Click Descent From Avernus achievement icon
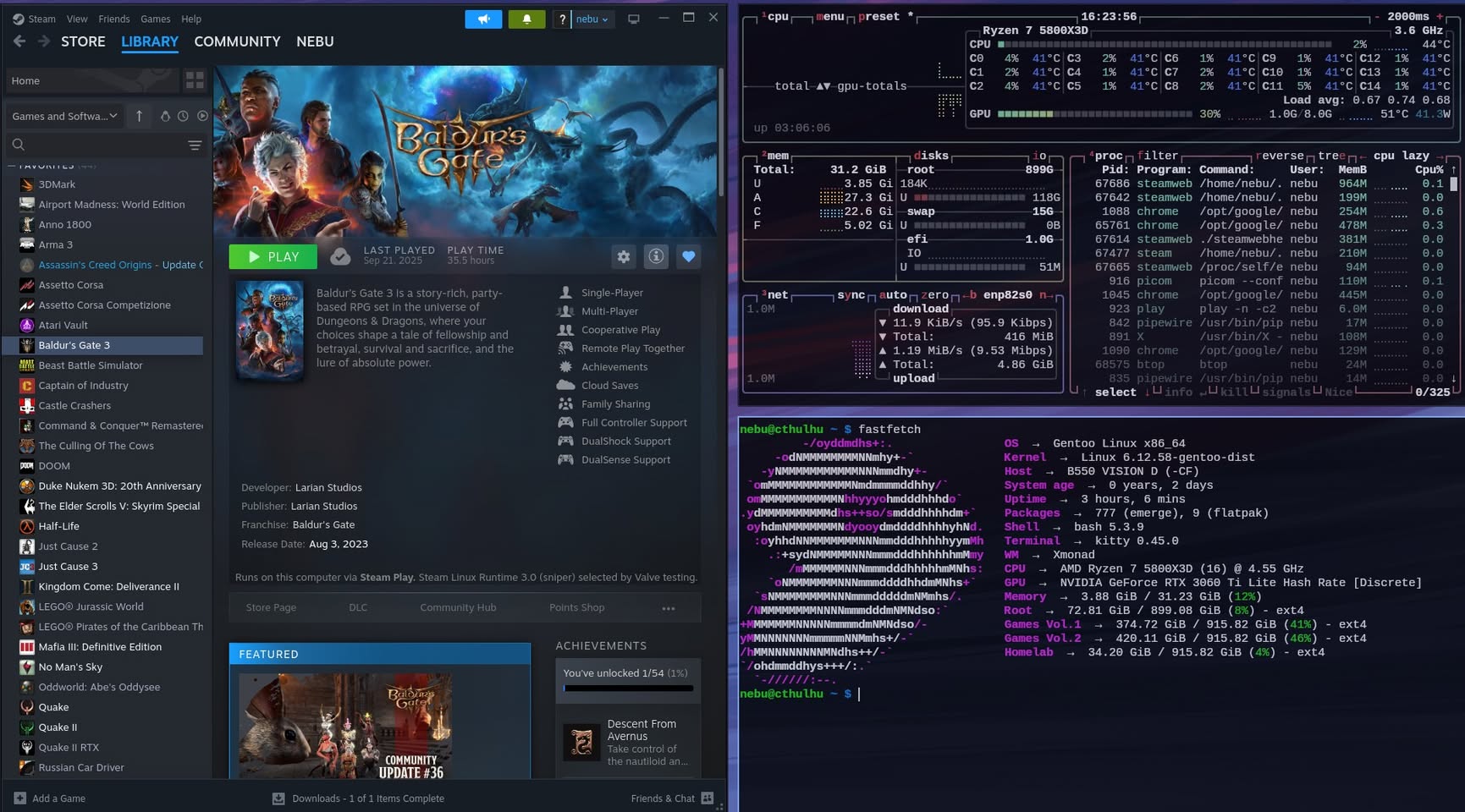 pyautogui.click(x=581, y=742)
